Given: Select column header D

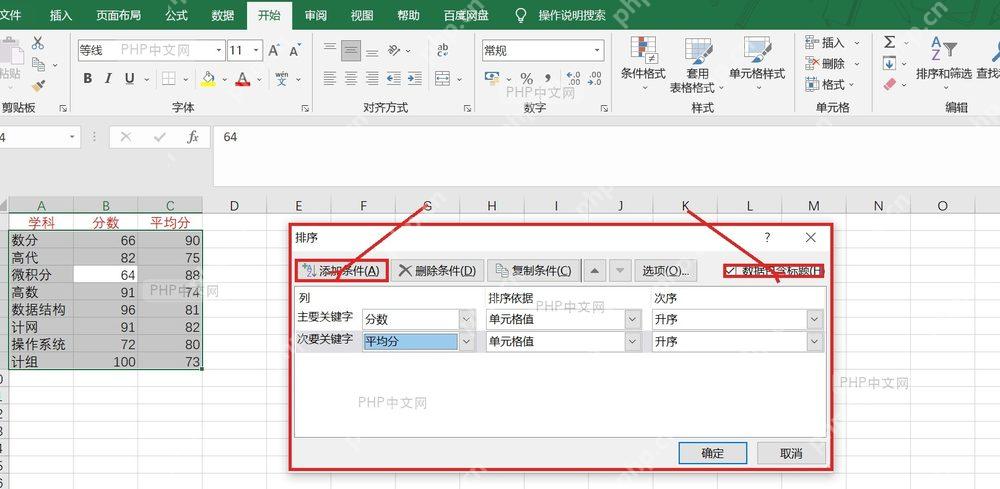Looking at the screenshot, I should pos(234,205).
